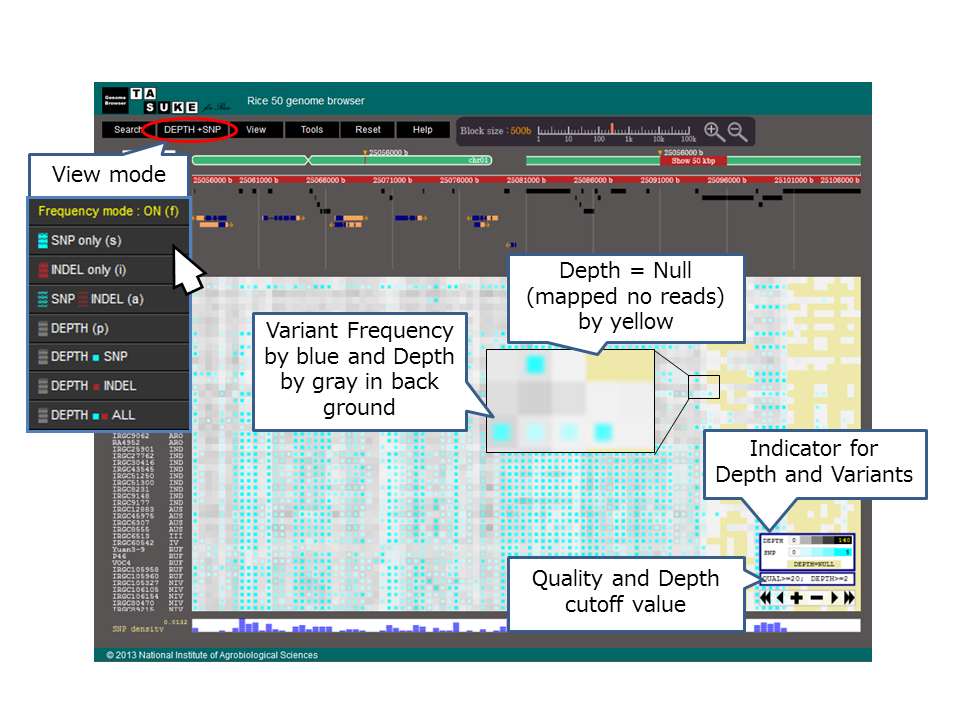960x720 pixels.
Task: Click the zoom out magnifier icon
Action: coord(737,131)
